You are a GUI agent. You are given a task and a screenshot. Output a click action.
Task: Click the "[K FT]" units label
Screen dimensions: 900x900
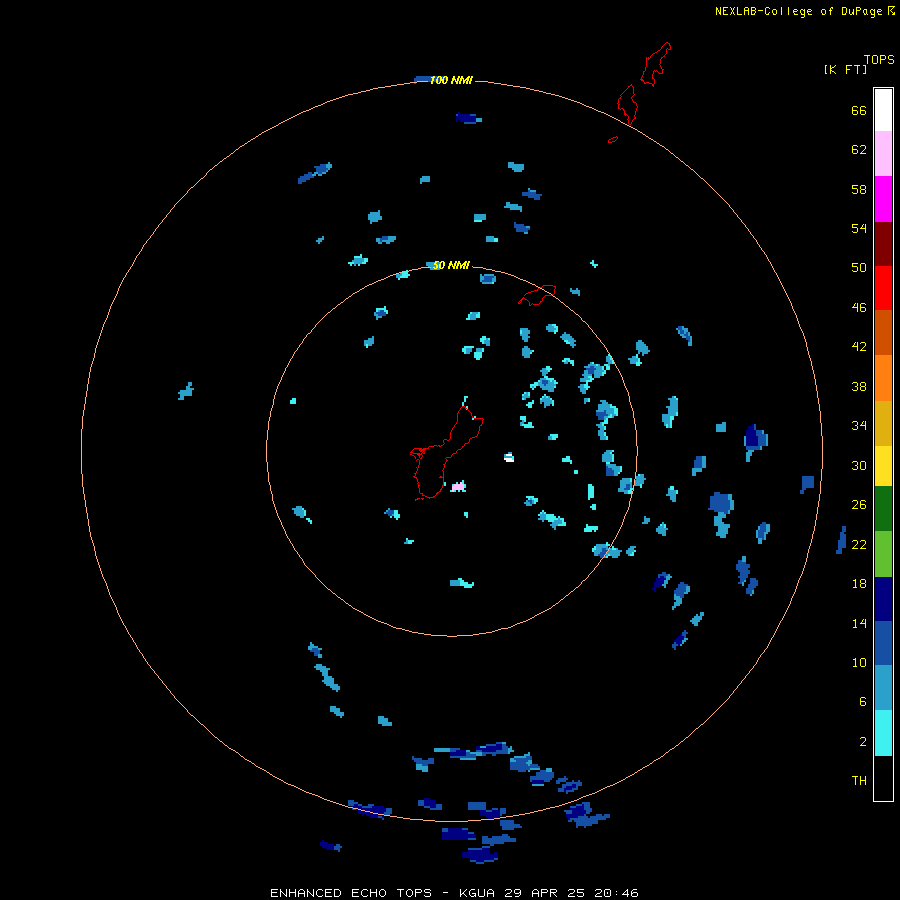(x=845, y=70)
